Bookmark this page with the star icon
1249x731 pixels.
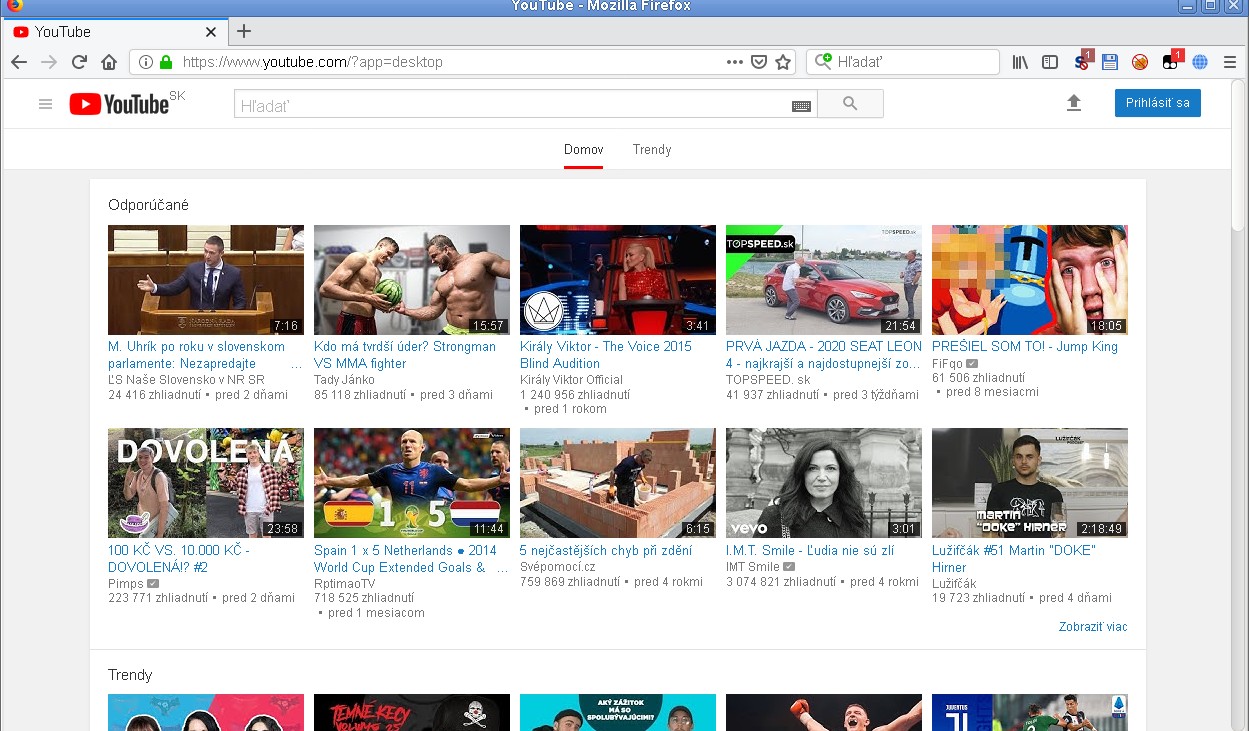coord(783,62)
